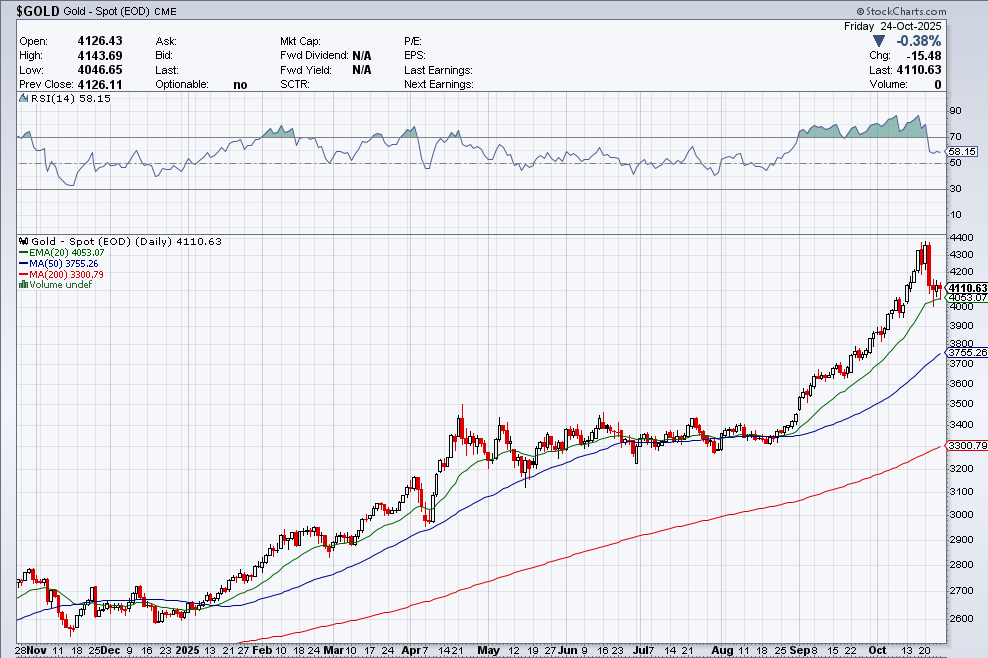Click the 2600 price axis label

pos(962,618)
